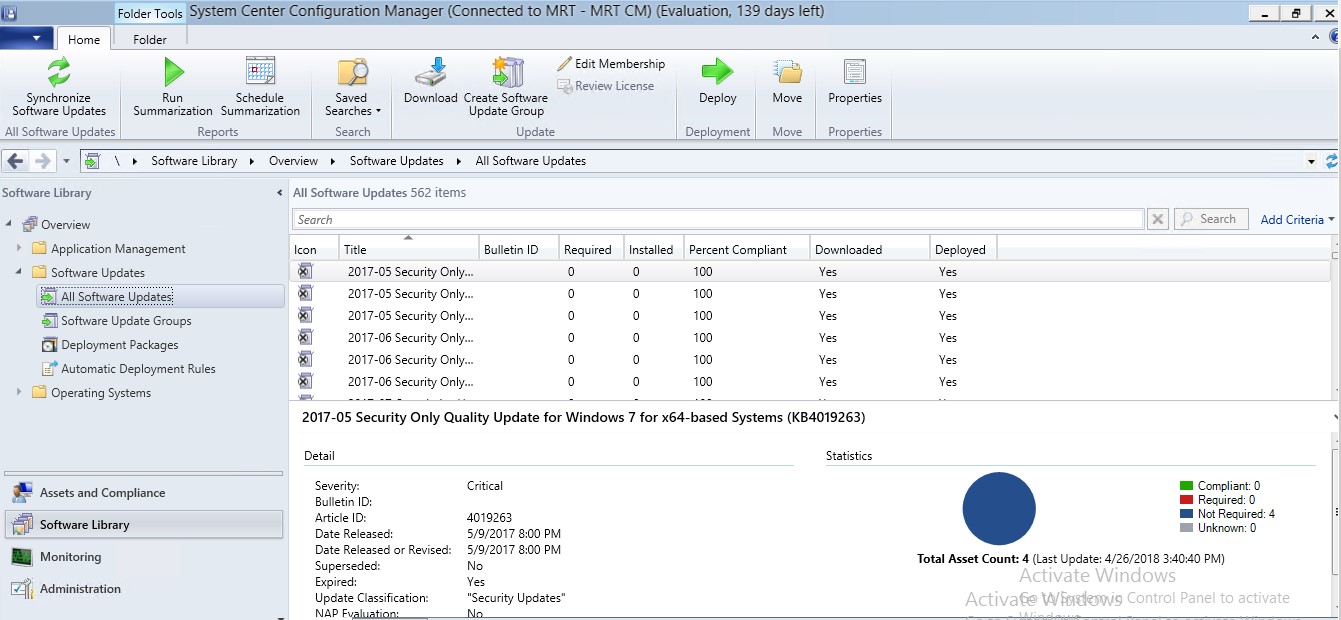Select the Home ribbon tab
Image resolution: width=1341 pixels, height=620 pixels.
click(x=84, y=40)
